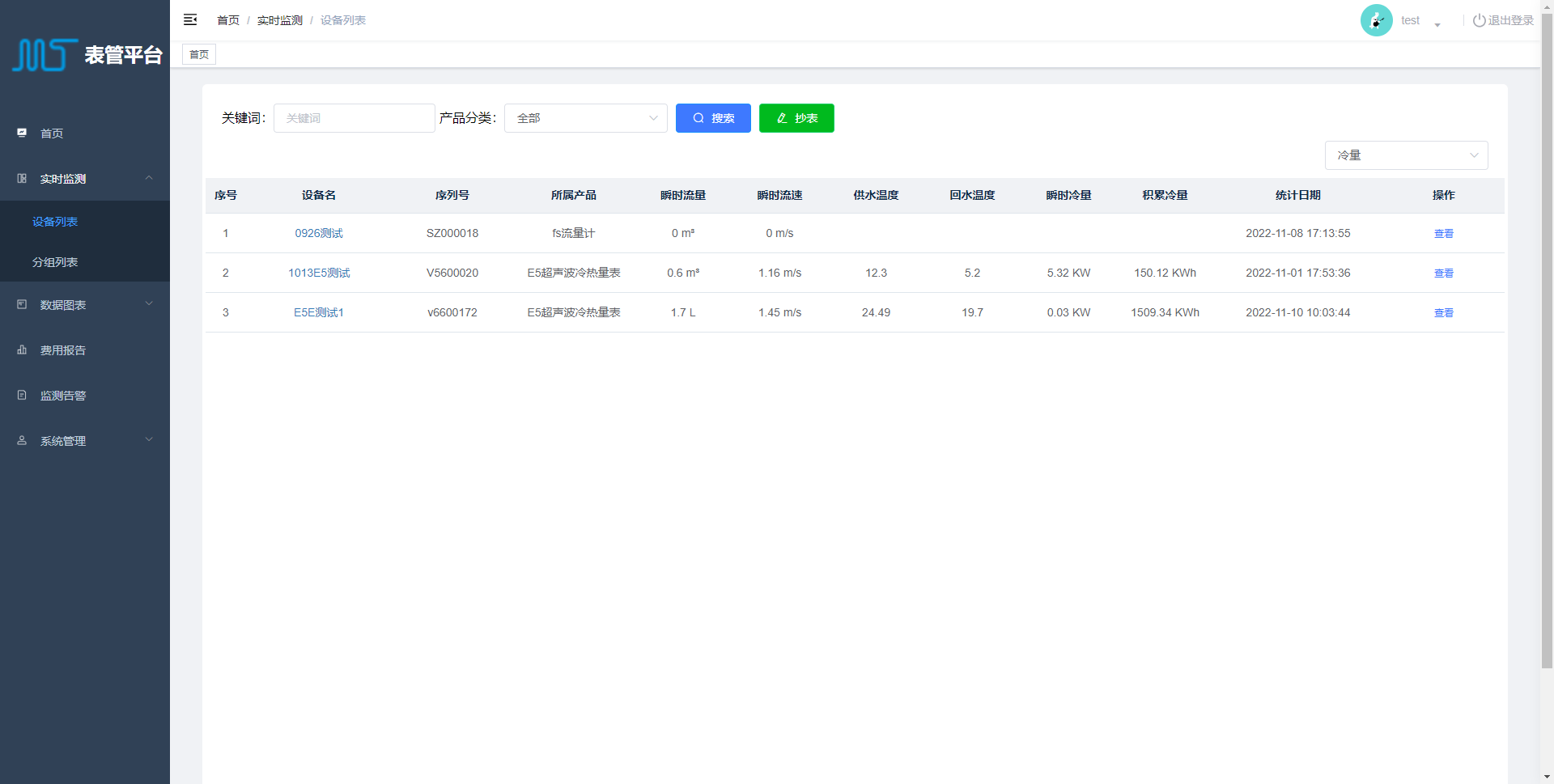The image size is (1554, 784).
Task: Switch to the 首页 page tab
Action: click(199, 54)
